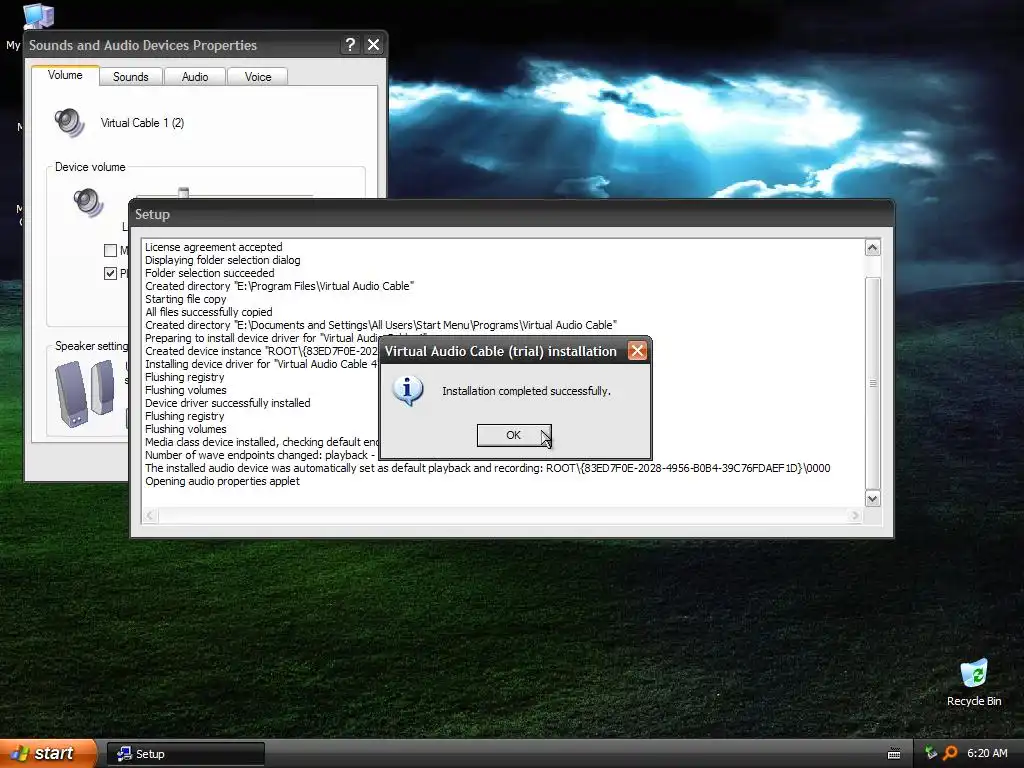
Task: Click the 'All files successfully copied' log line
Action: tap(208, 312)
